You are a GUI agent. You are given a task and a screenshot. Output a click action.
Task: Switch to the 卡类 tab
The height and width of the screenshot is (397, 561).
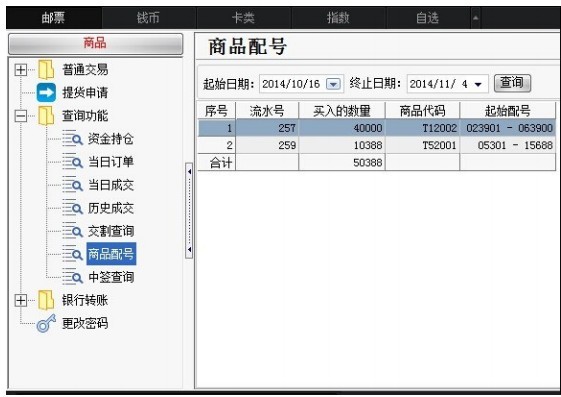coord(243,18)
